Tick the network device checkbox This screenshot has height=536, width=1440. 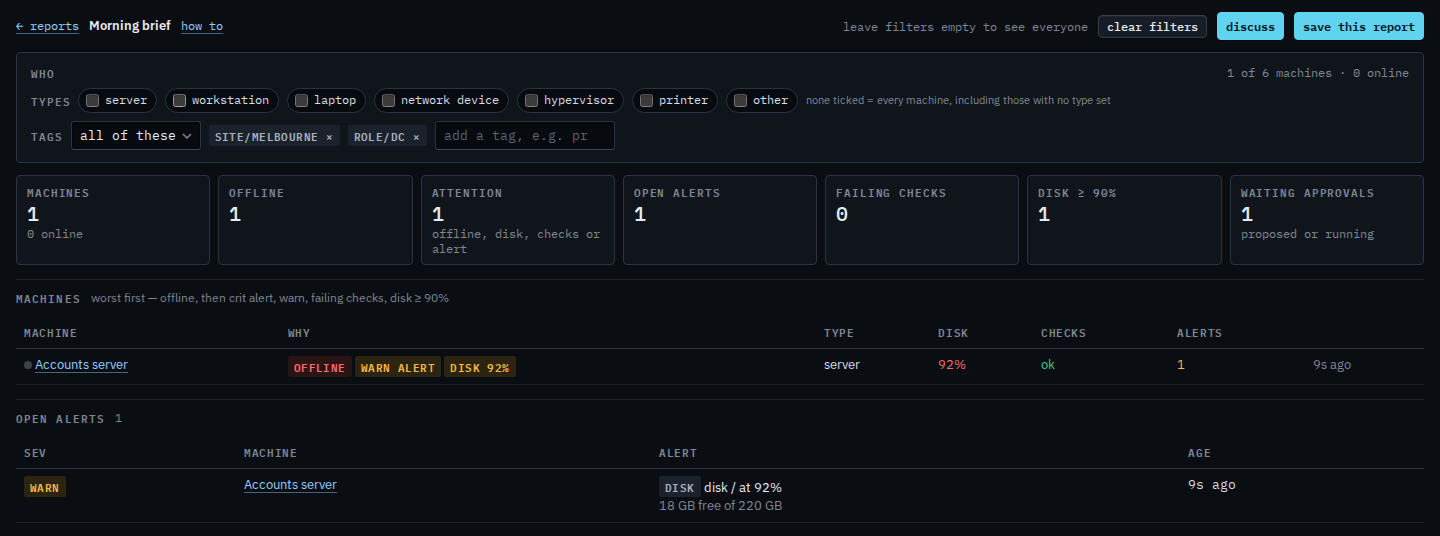(x=388, y=100)
